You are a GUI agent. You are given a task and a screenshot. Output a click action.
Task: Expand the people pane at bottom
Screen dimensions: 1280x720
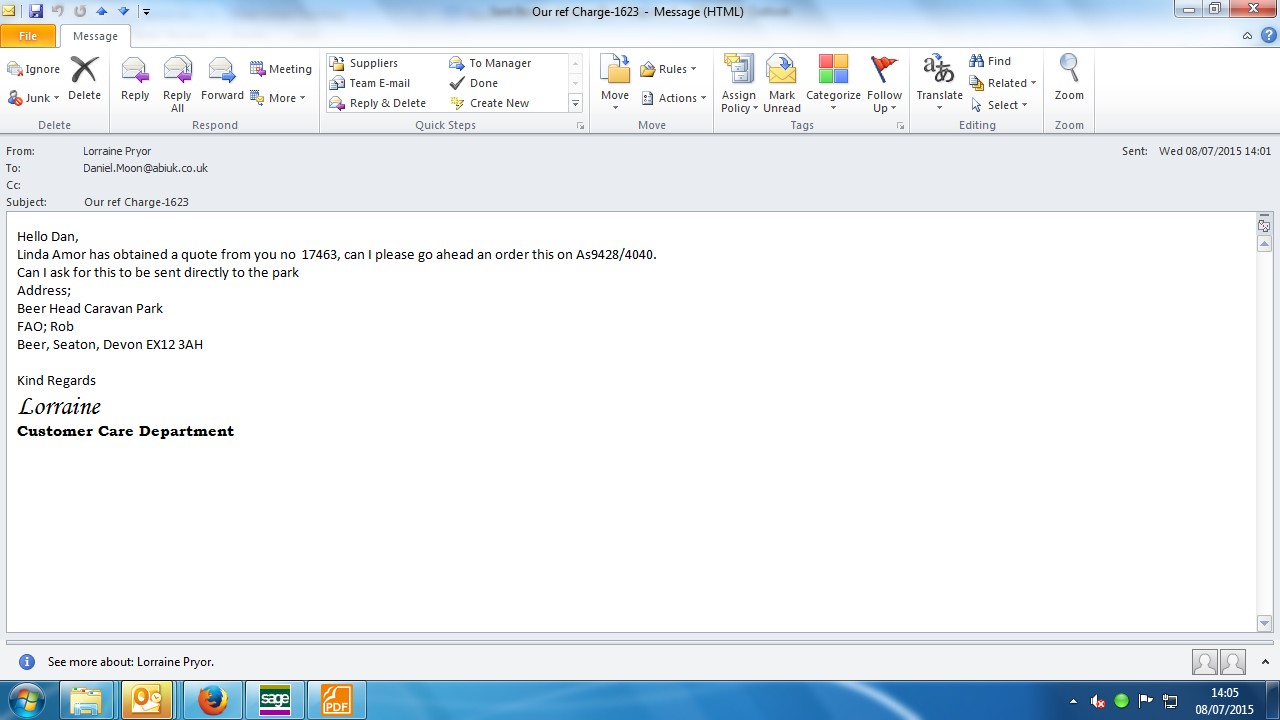click(x=1265, y=662)
